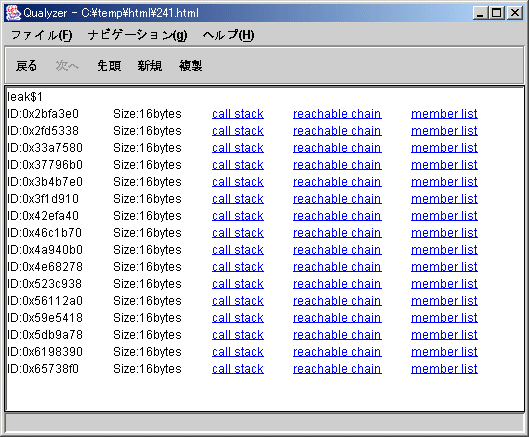Image resolution: width=529 pixels, height=437 pixels.
Task: Open reachable chain for ID:0x42efa40
Action: point(337,216)
